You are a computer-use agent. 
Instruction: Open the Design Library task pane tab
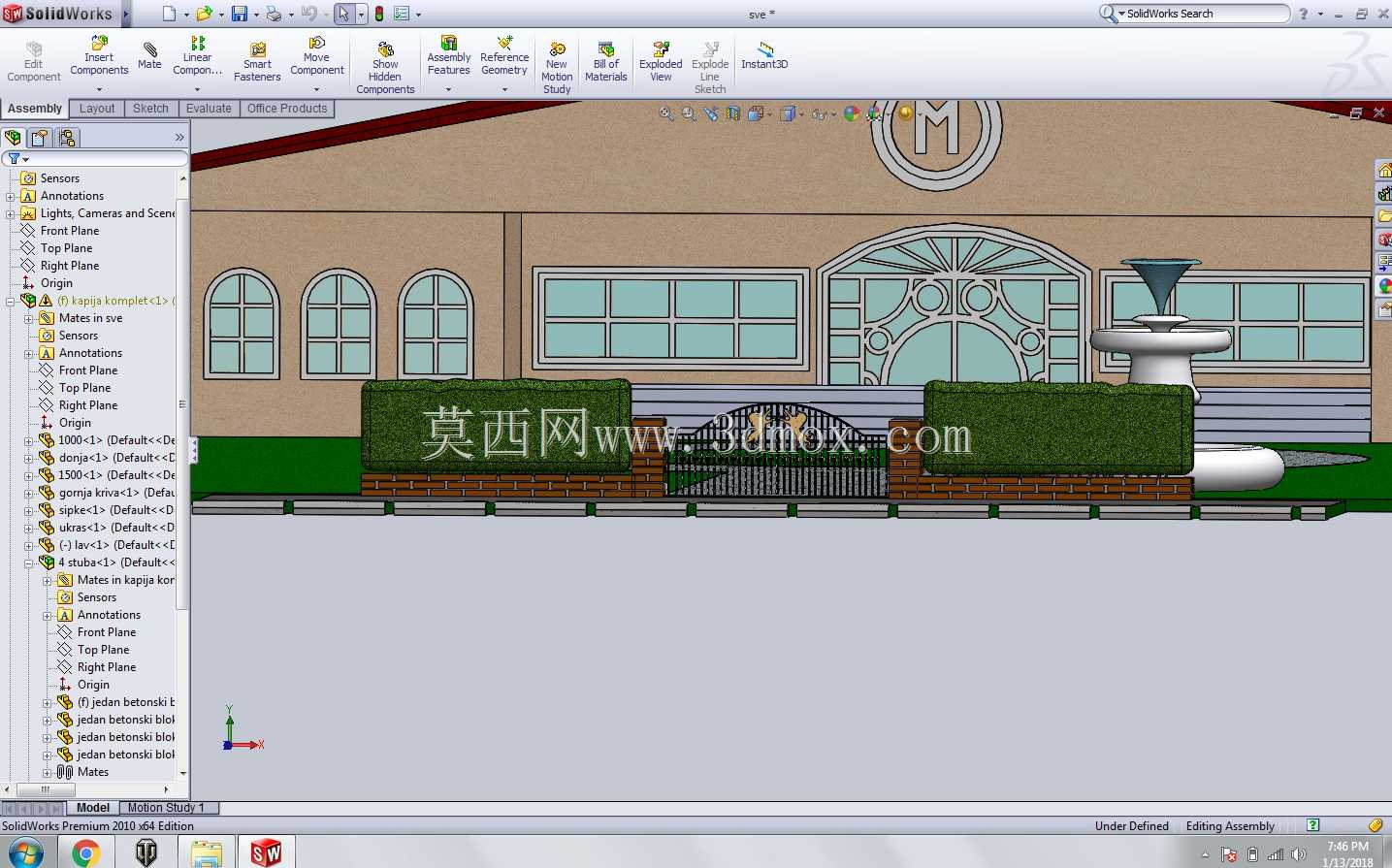pos(1384,194)
